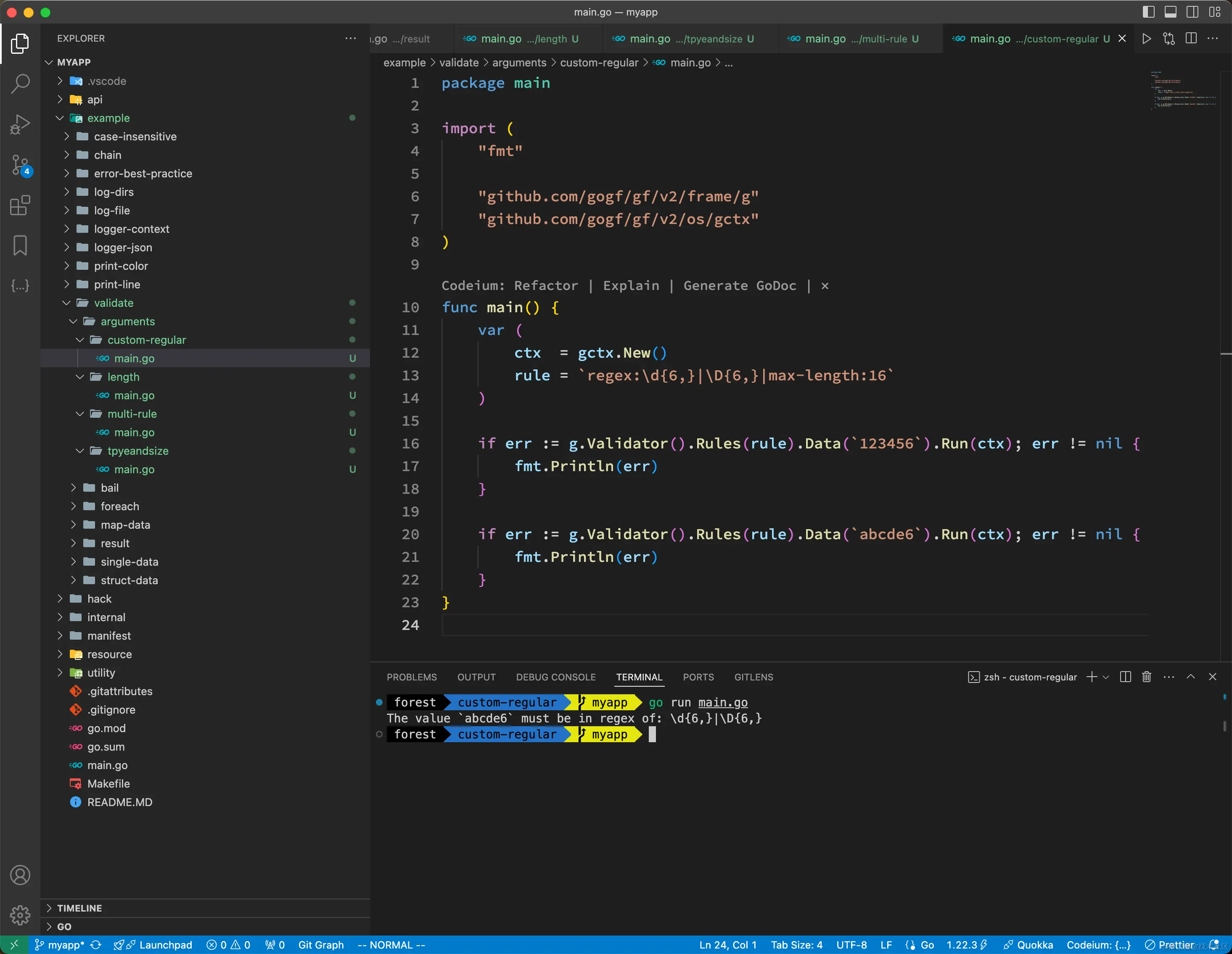The height and width of the screenshot is (954, 1232).
Task: Click the compare changes icon in editor toolbar
Action: tap(1169, 38)
